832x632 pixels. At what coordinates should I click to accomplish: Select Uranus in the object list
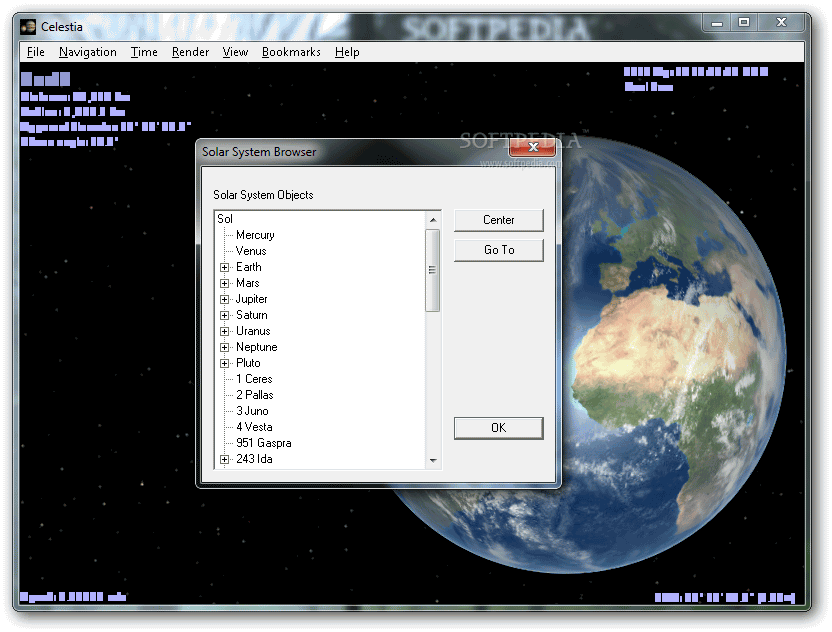[253, 331]
